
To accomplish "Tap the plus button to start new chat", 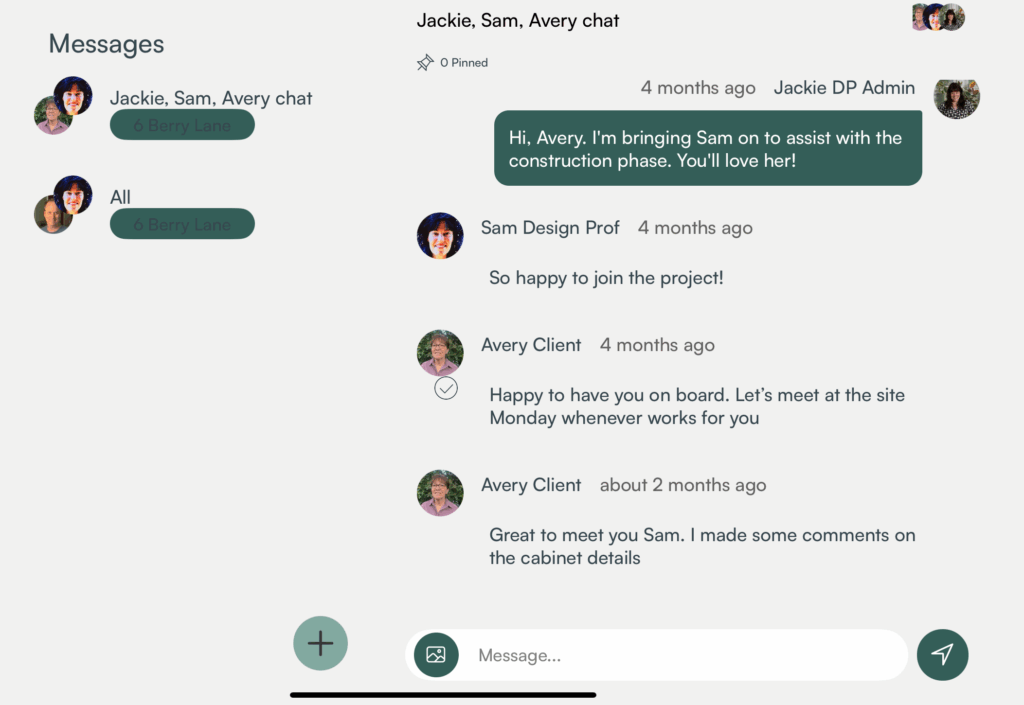I will (320, 643).
